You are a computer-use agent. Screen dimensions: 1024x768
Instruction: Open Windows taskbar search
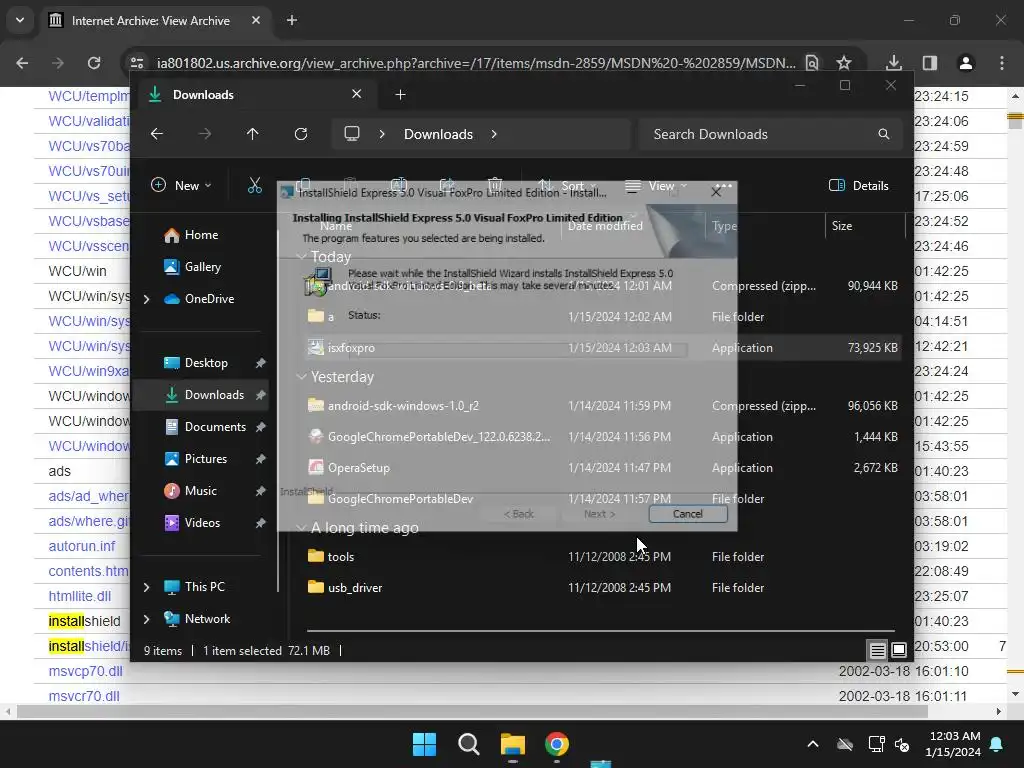point(468,744)
